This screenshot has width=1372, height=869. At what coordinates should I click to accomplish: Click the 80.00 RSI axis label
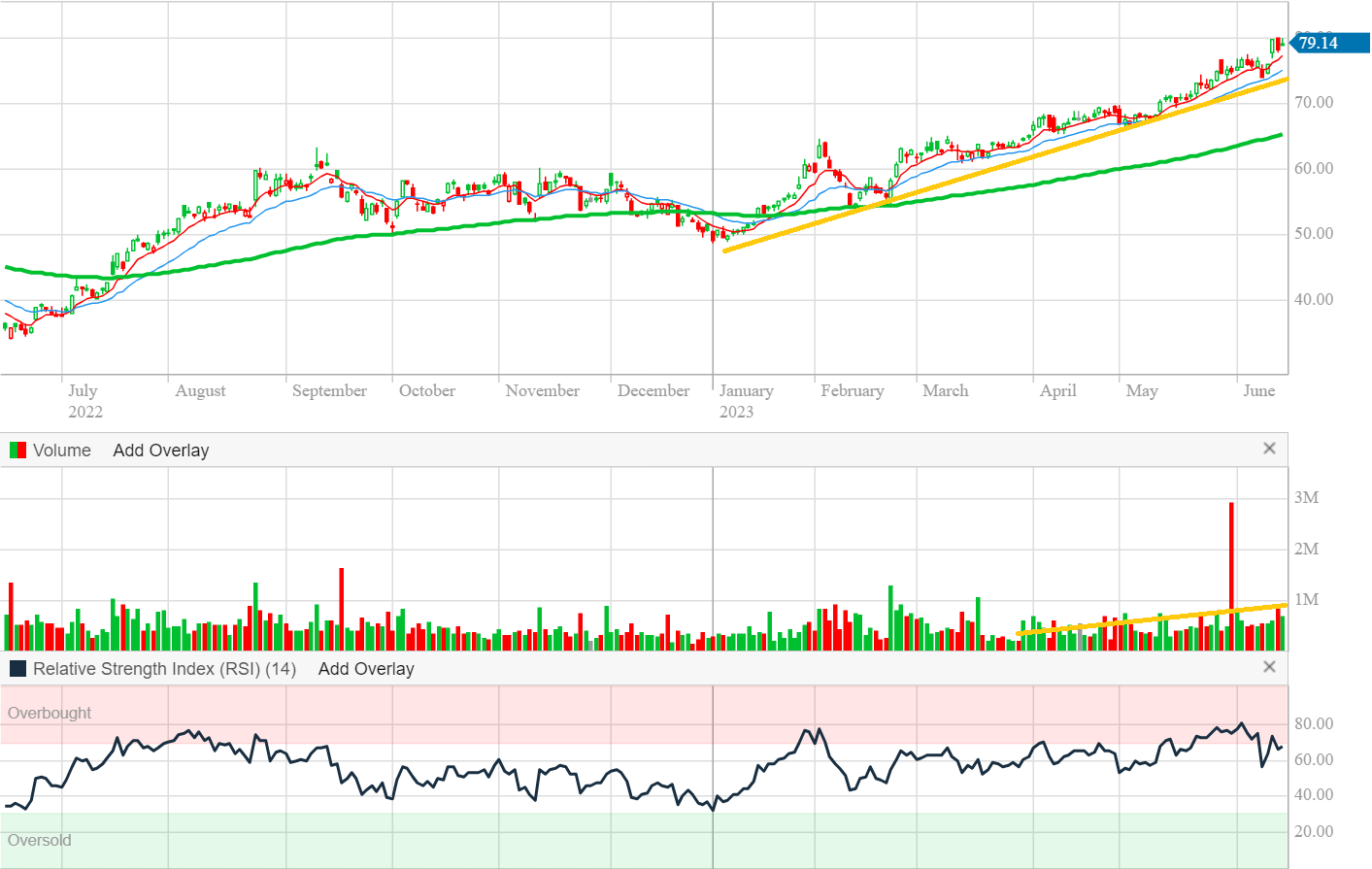(x=1313, y=723)
